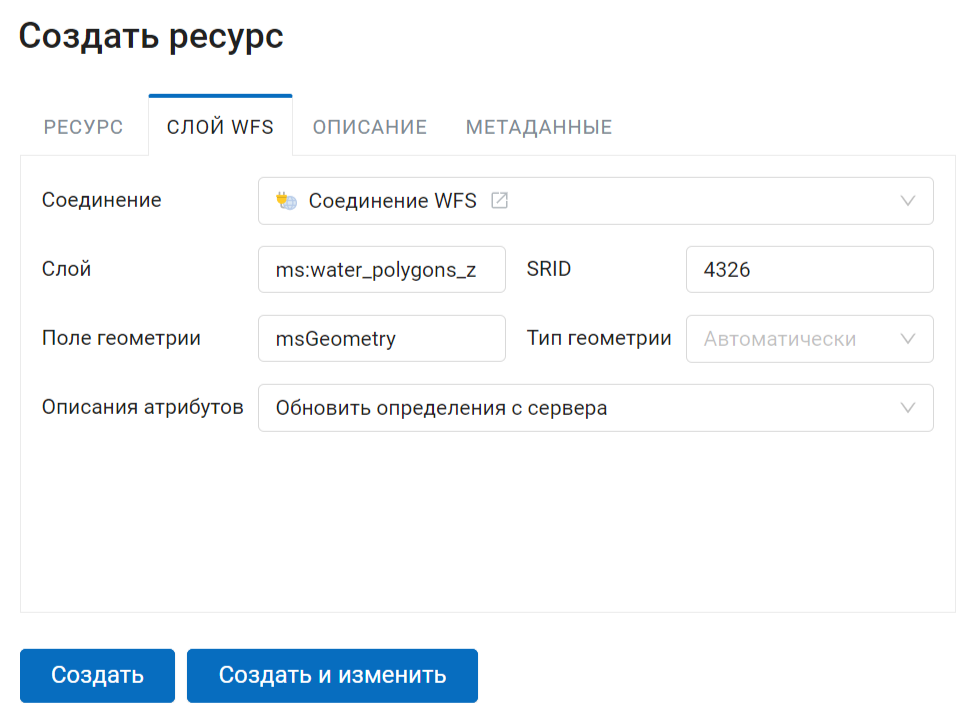Focus the Слой input field

click(x=382, y=270)
